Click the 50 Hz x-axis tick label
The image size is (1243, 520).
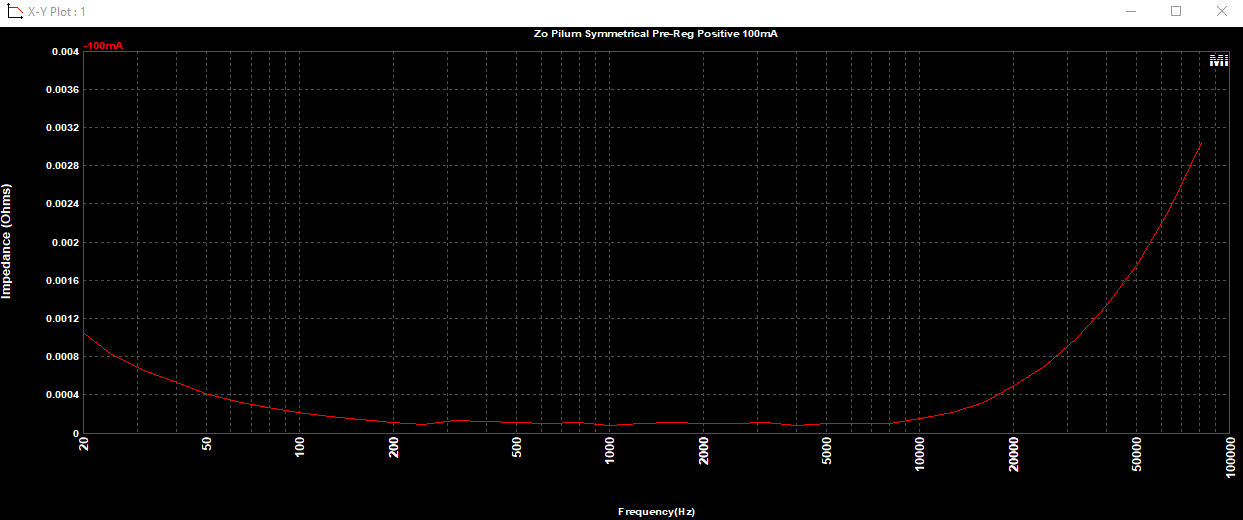coord(207,444)
